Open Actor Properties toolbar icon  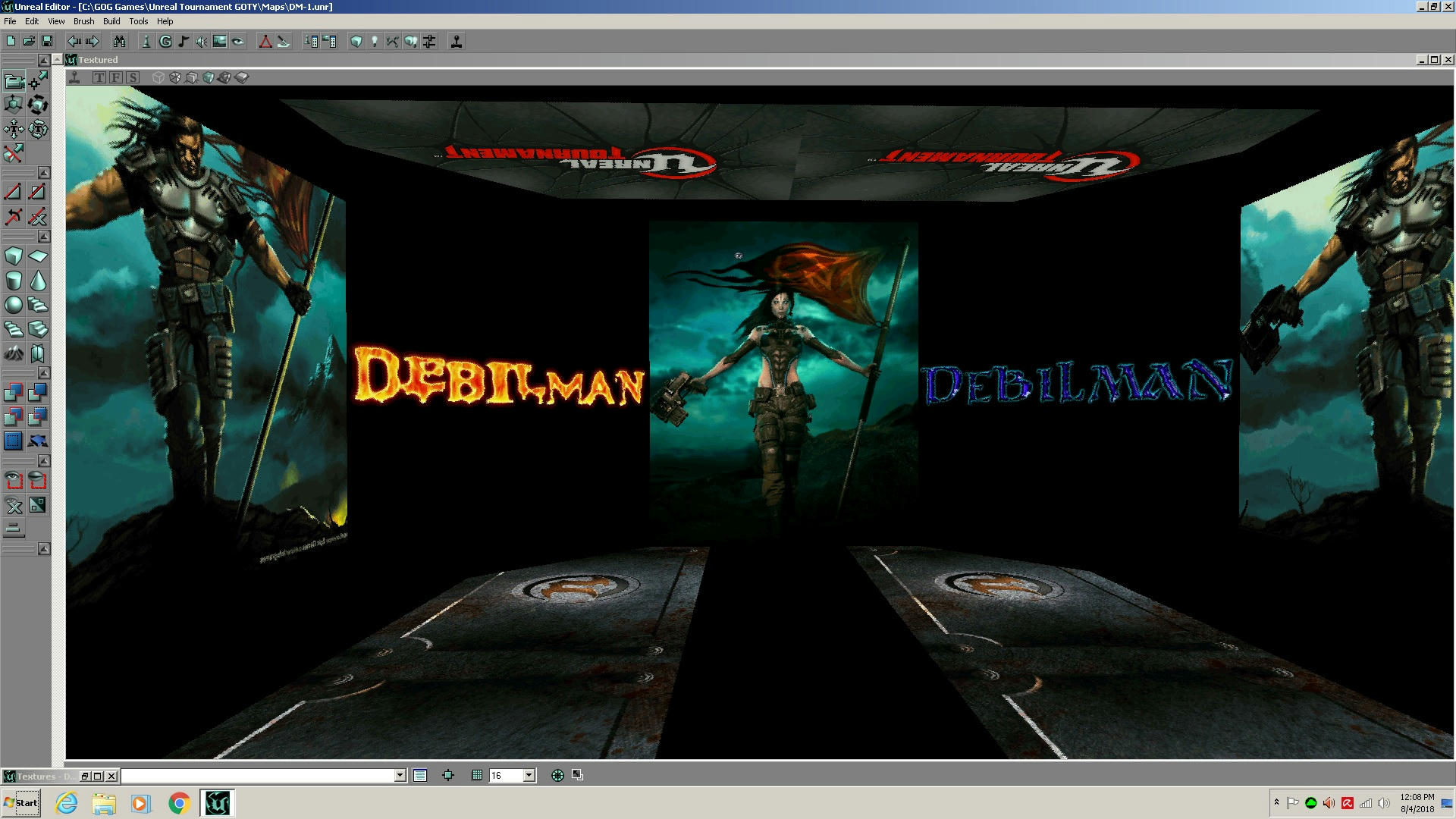pos(311,41)
